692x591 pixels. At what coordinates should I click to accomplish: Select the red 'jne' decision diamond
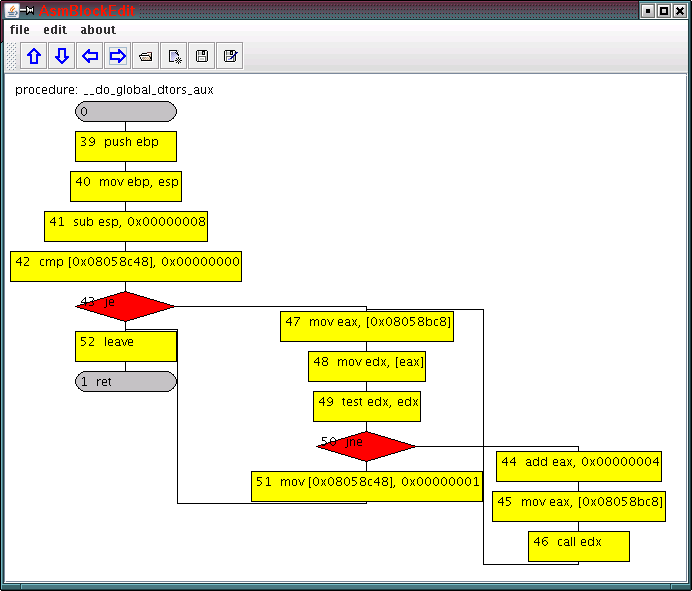pyautogui.click(x=366, y=446)
